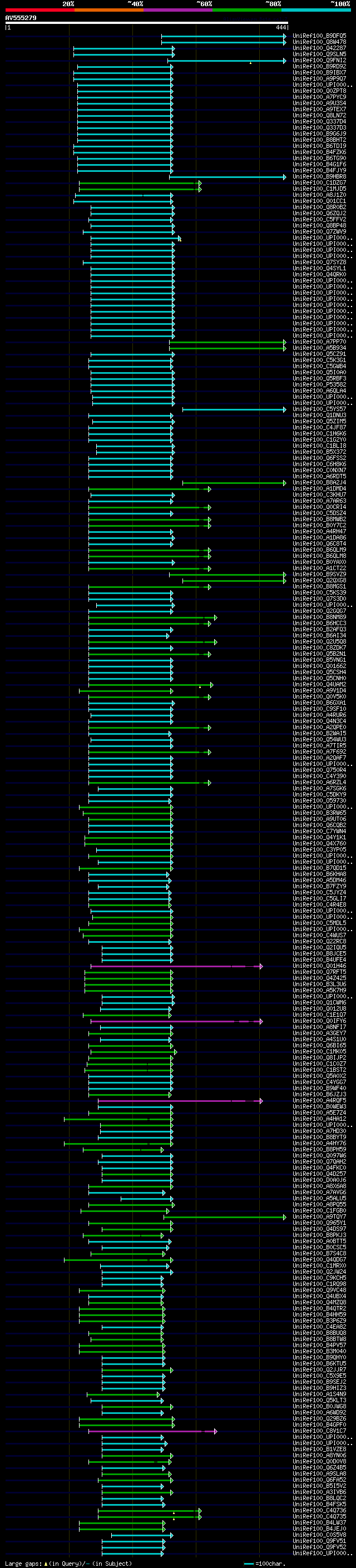The width and height of the screenshot is (356, 1568).
Task: Select the UniRef100_Q01CC1 label
Action: click(x=319, y=201)
